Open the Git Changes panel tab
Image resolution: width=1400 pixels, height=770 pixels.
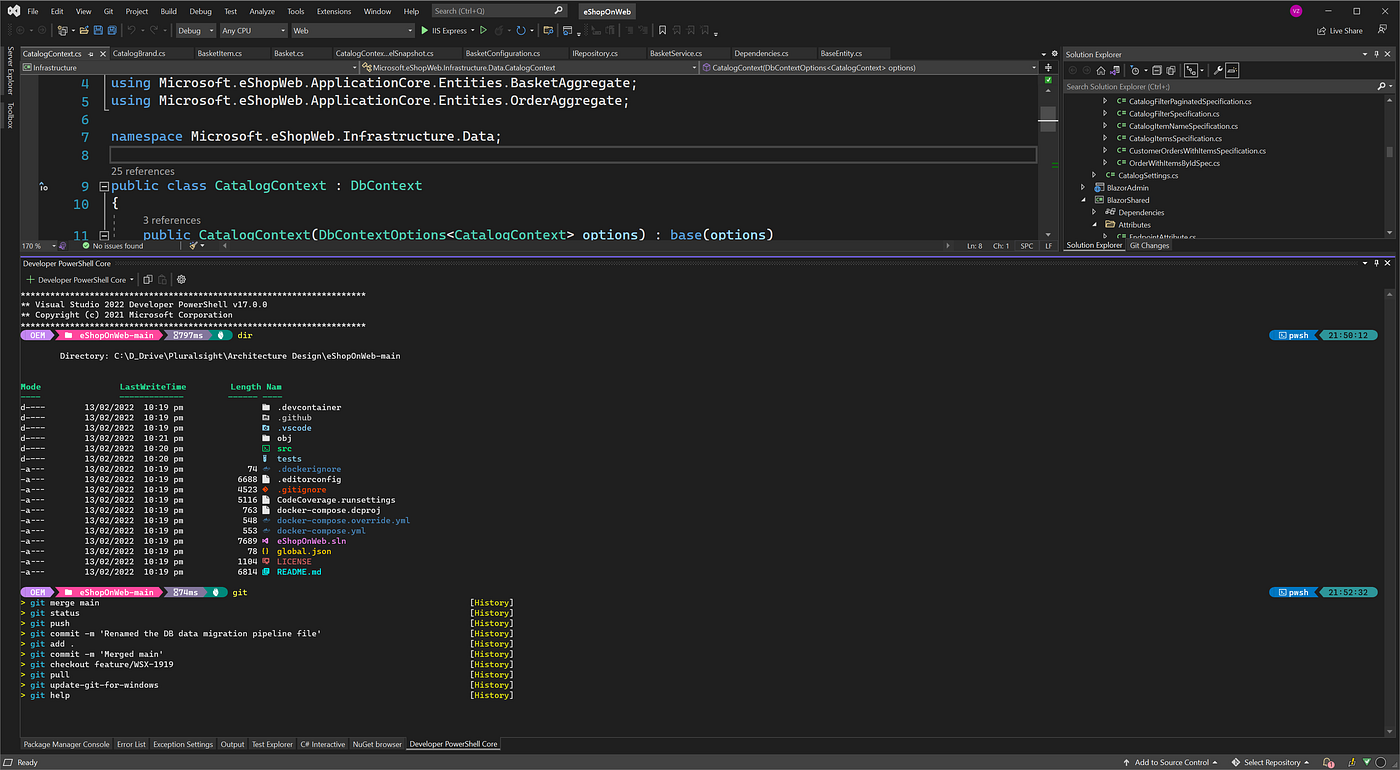tap(1149, 245)
